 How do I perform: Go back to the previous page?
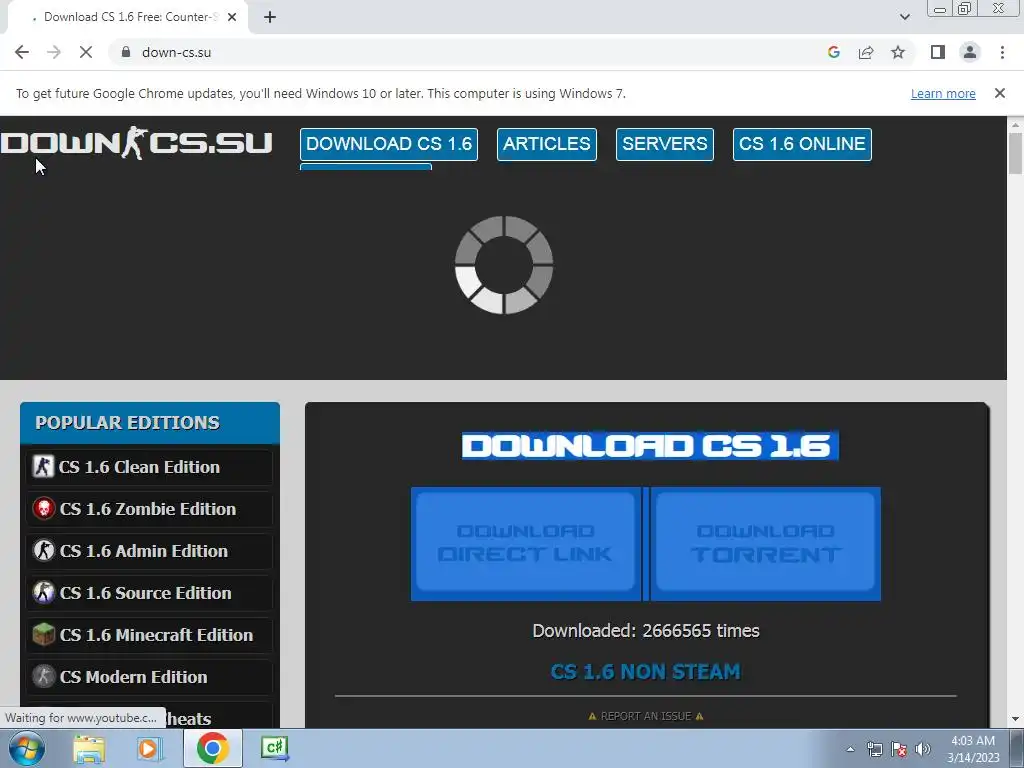(x=22, y=52)
